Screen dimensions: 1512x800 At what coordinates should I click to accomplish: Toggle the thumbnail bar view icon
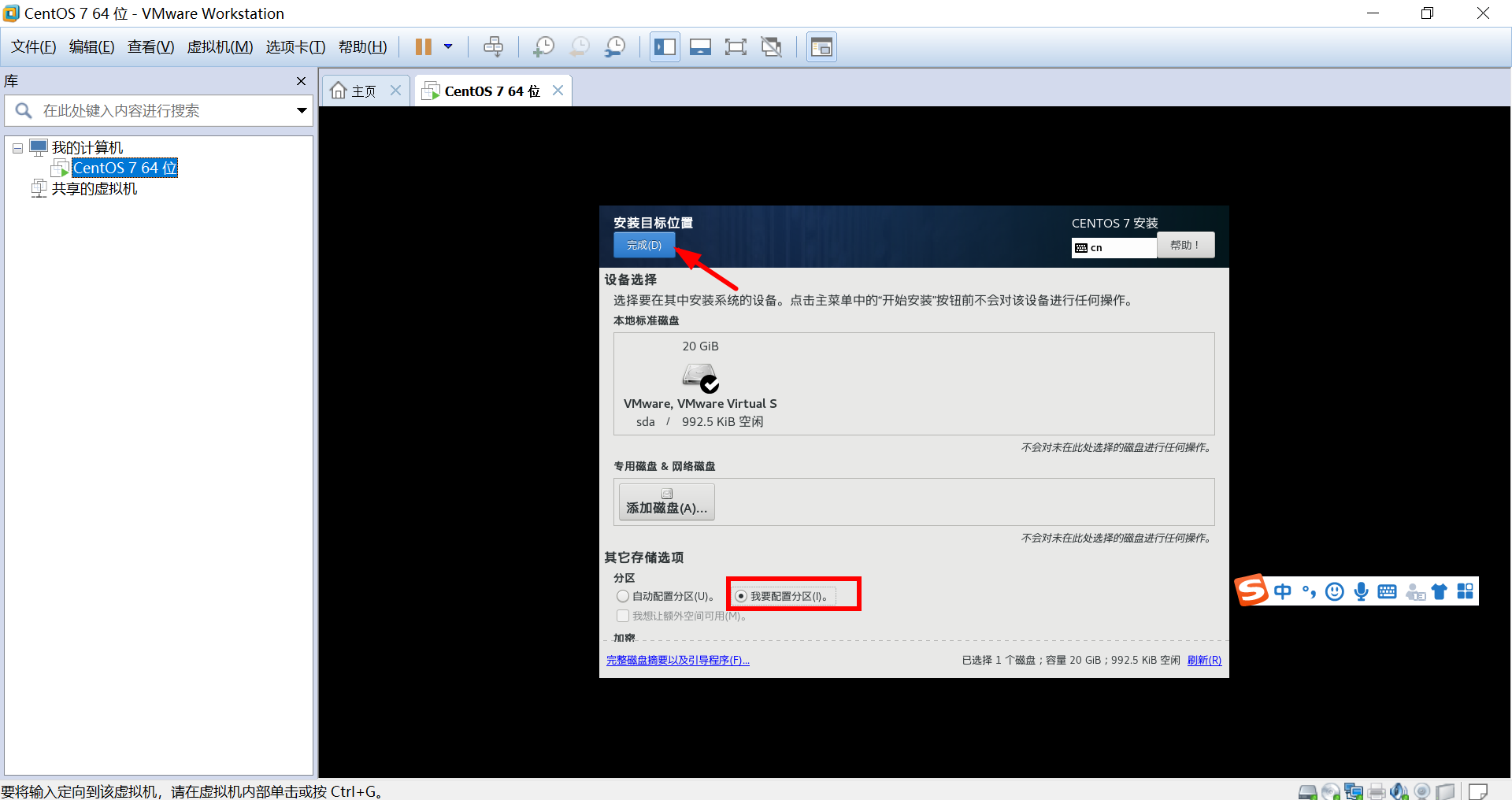pyautogui.click(x=700, y=47)
